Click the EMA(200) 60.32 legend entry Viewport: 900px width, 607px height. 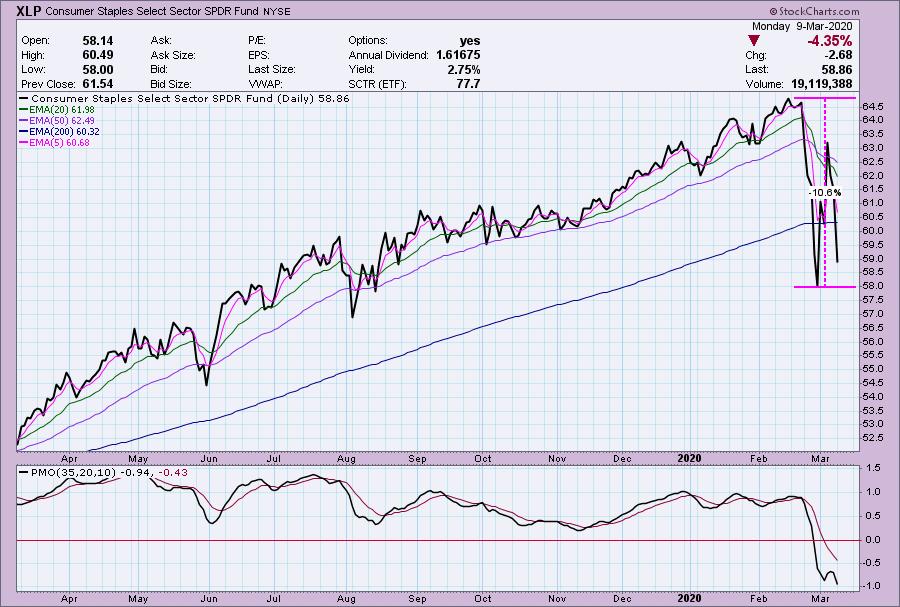coord(60,131)
